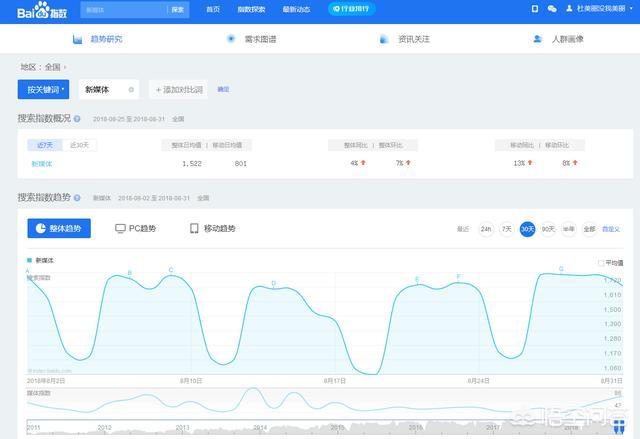
Task: Click the 1,522 overall daily average value
Action: [192, 163]
